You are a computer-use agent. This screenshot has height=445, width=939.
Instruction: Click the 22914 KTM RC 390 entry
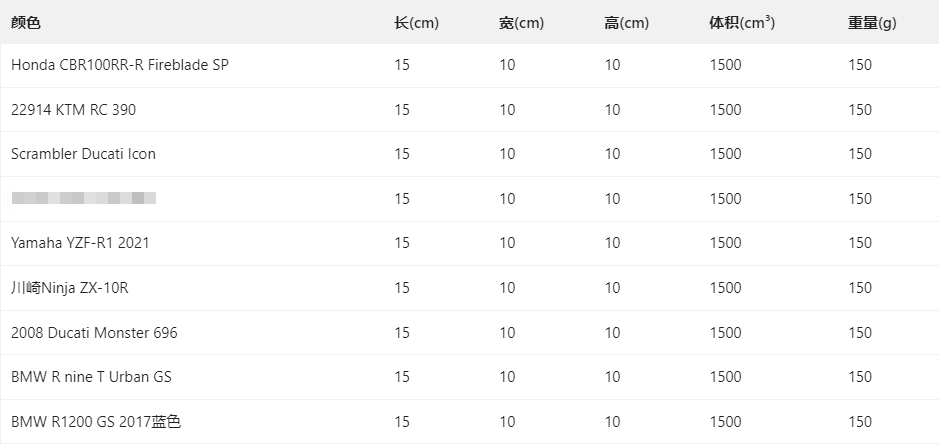click(73, 110)
